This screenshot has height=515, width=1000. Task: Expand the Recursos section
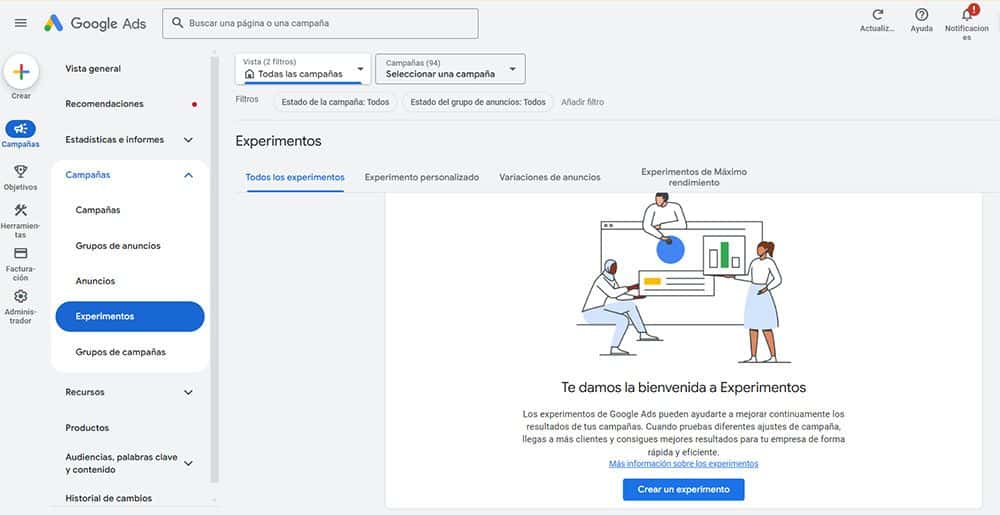tap(188, 392)
